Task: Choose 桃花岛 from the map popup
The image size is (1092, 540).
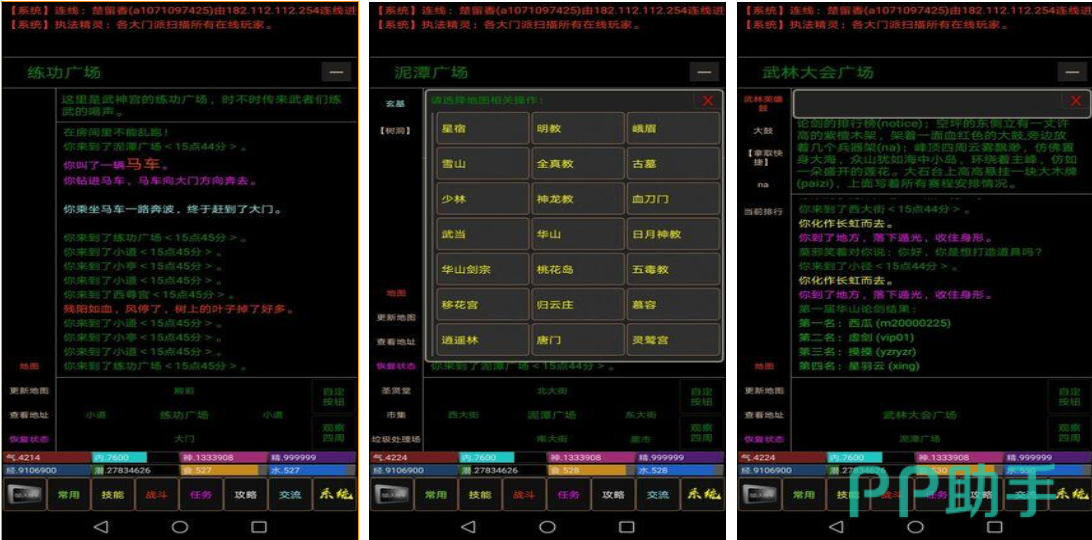Action: click(577, 270)
